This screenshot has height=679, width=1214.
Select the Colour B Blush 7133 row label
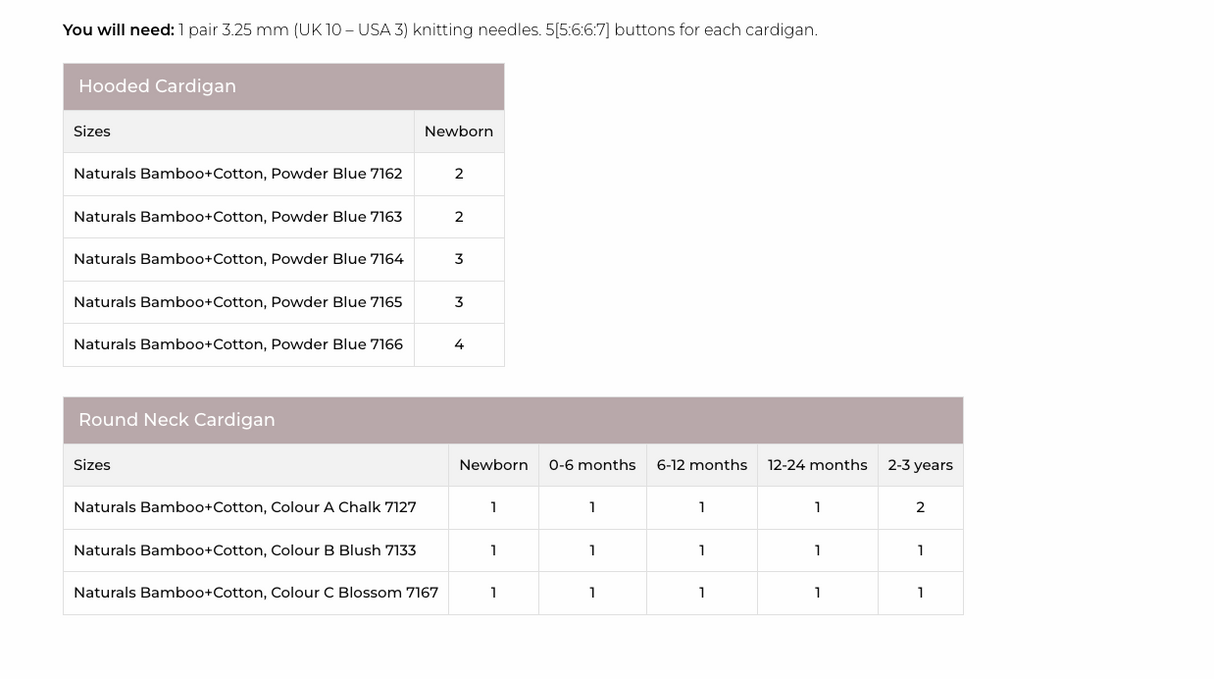tap(245, 550)
